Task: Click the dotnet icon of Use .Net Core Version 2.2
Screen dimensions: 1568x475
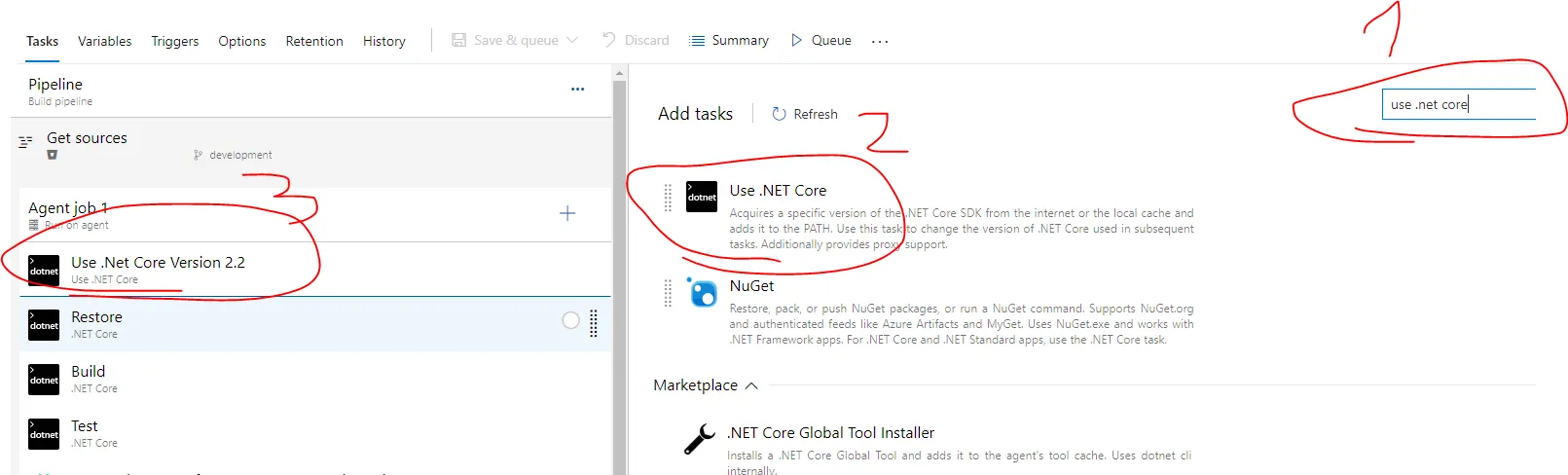Action: coord(44,271)
